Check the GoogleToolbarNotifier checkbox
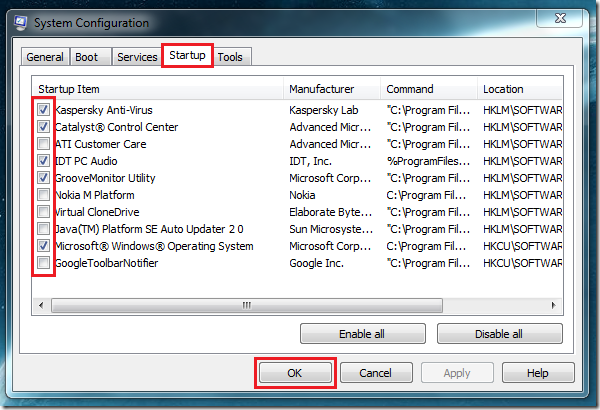Image resolution: width=600 pixels, height=410 pixels. click(x=43, y=263)
